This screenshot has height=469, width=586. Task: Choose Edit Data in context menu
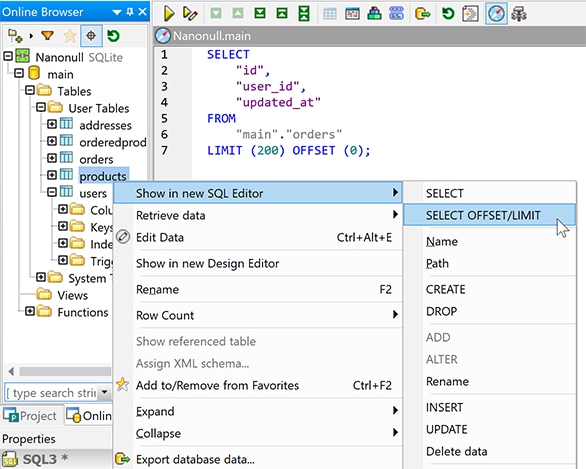coord(258,237)
